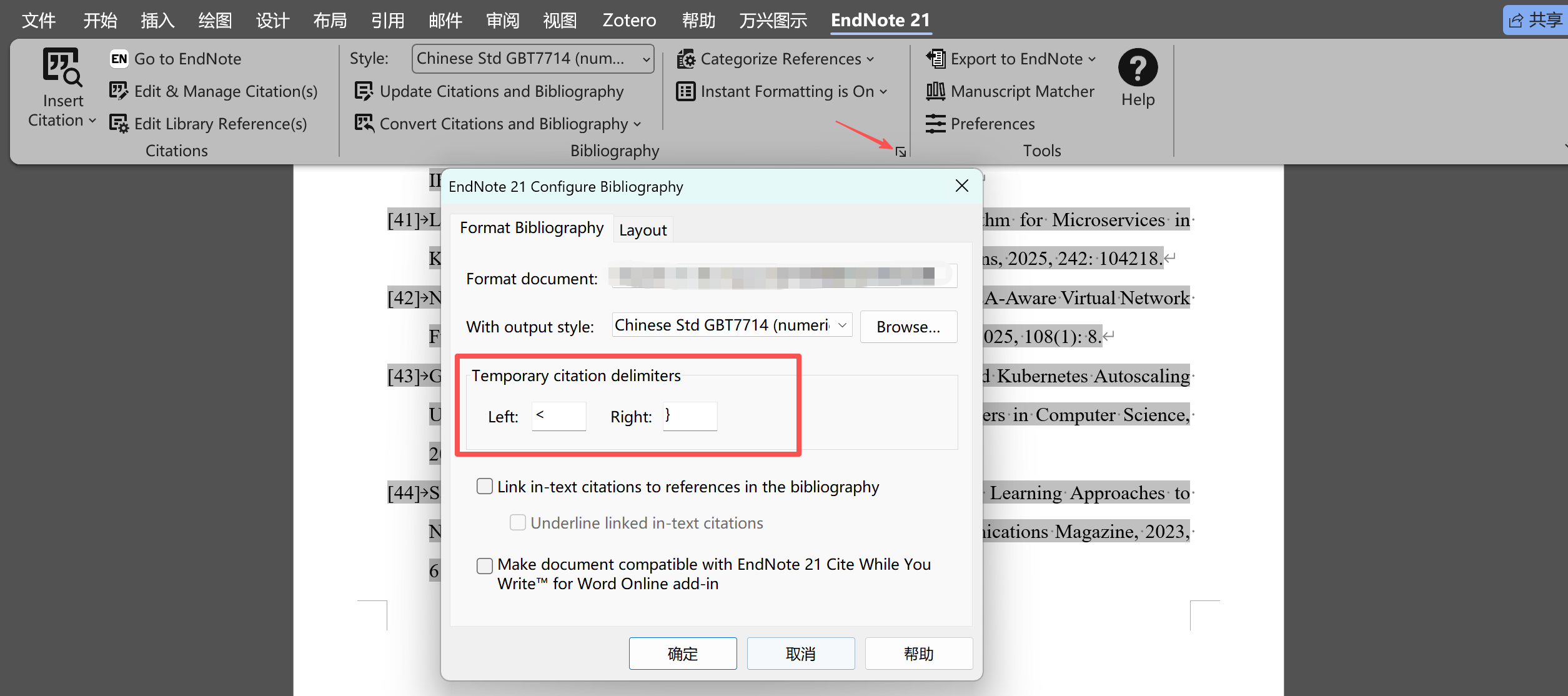This screenshot has height=696, width=1568.
Task: Expand Instant Formatting chevron
Action: 883,92
